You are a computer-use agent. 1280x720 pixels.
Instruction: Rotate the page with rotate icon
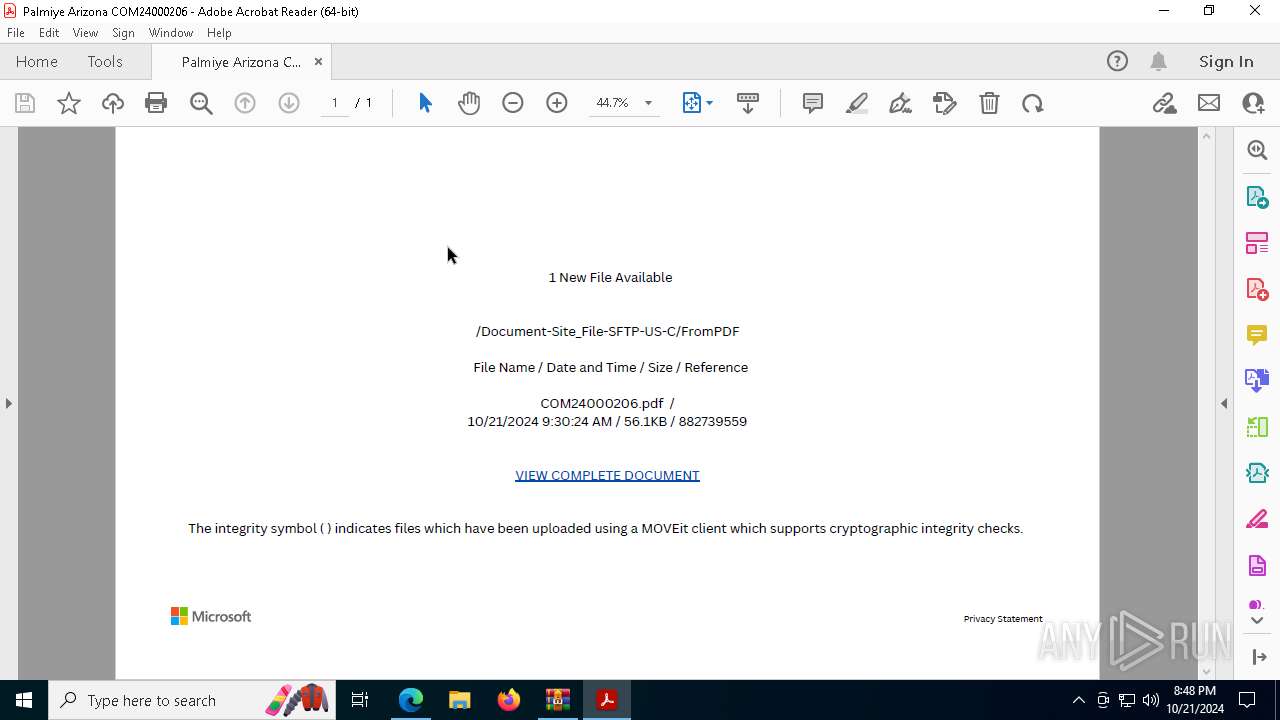pos(1033,103)
